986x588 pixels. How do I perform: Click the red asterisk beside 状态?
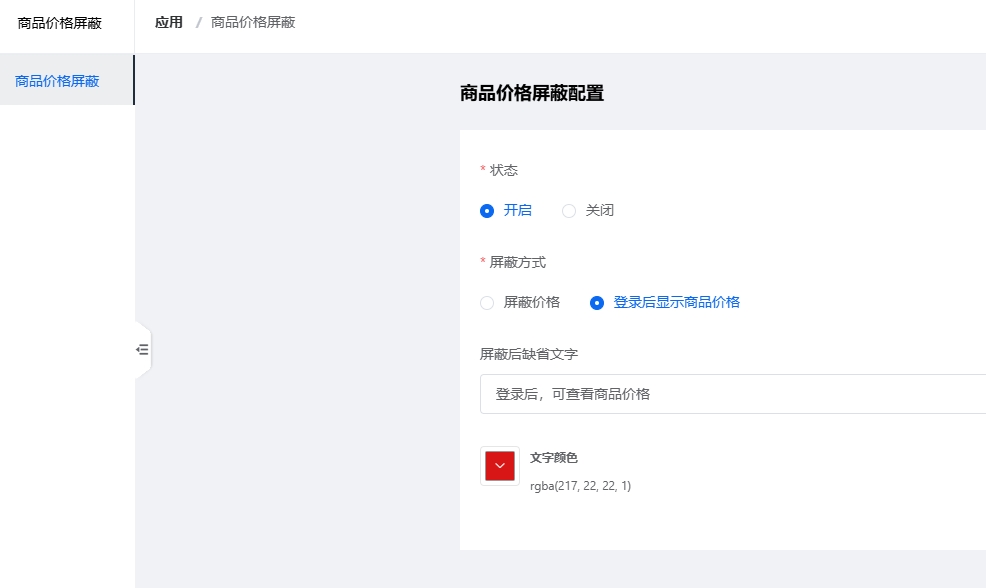pyautogui.click(x=483, y=169)
